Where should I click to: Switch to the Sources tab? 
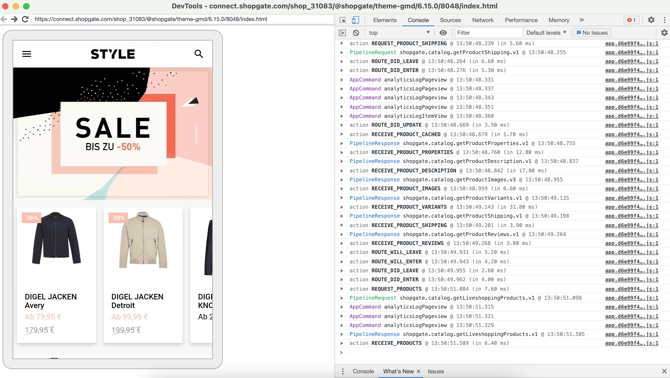pos(450,20)
